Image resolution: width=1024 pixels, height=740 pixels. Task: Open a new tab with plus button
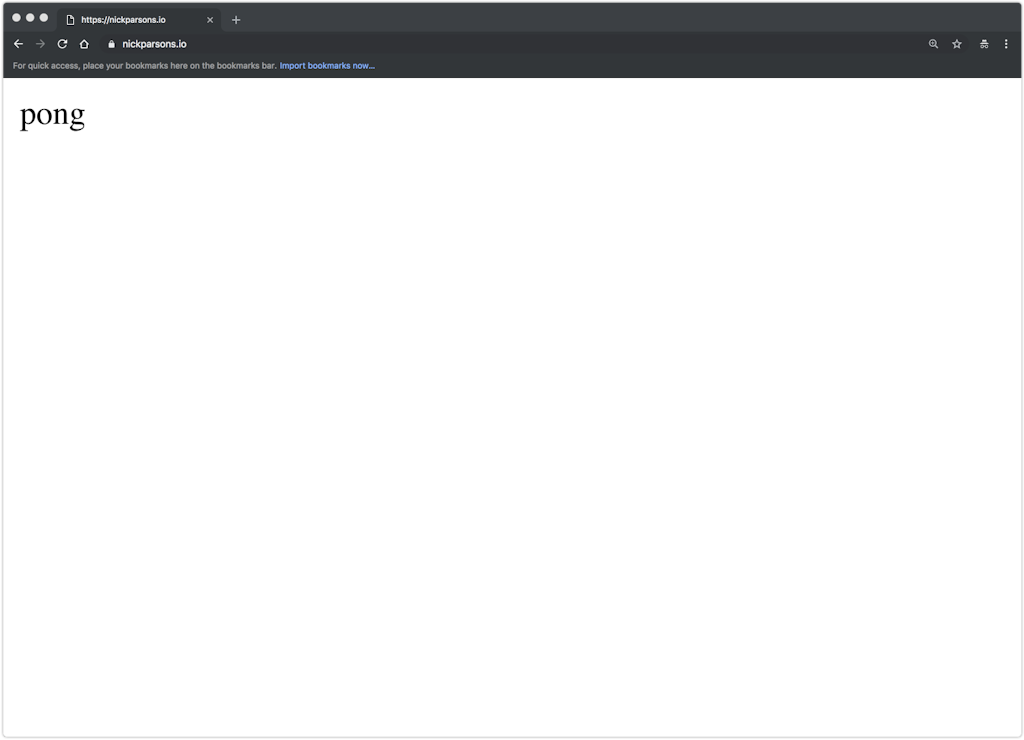[x=236, y=20]
